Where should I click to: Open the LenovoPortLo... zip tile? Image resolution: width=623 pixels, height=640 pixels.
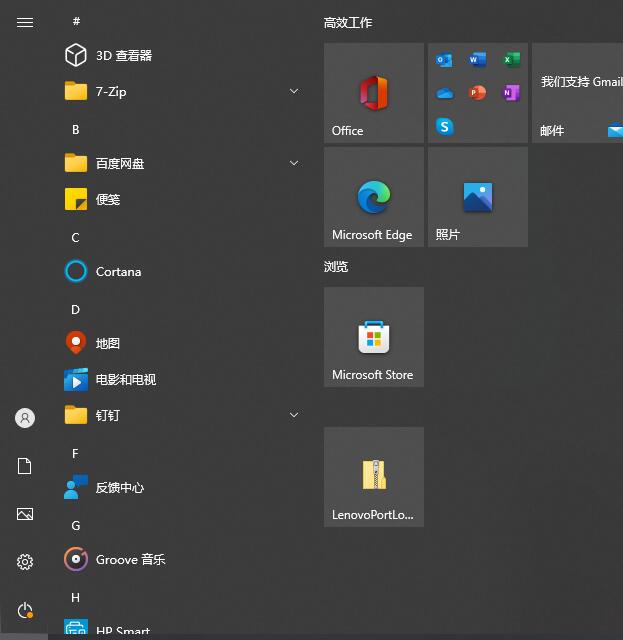tap(373, 477)
